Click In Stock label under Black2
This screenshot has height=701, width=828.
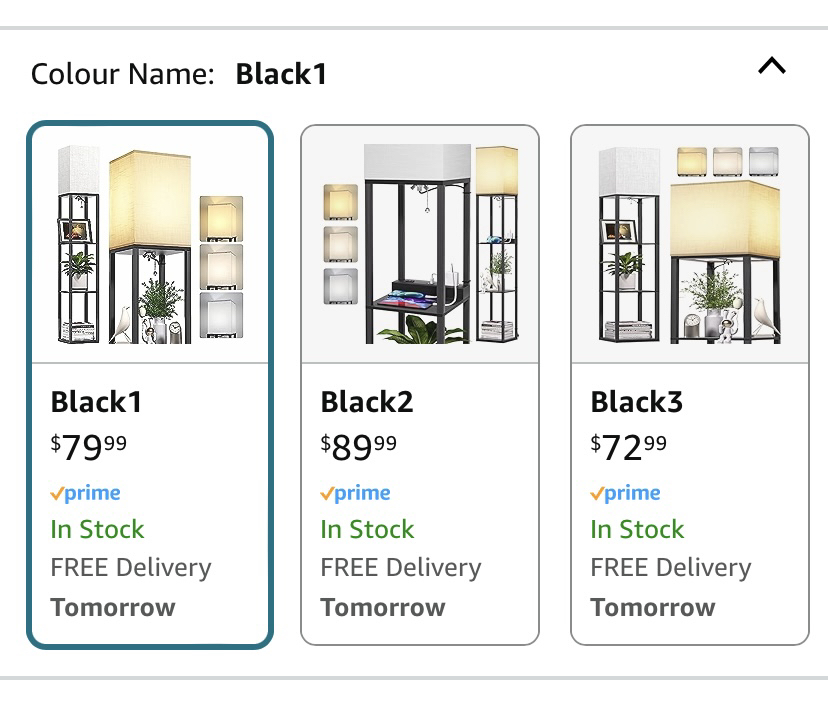point(367,529)
